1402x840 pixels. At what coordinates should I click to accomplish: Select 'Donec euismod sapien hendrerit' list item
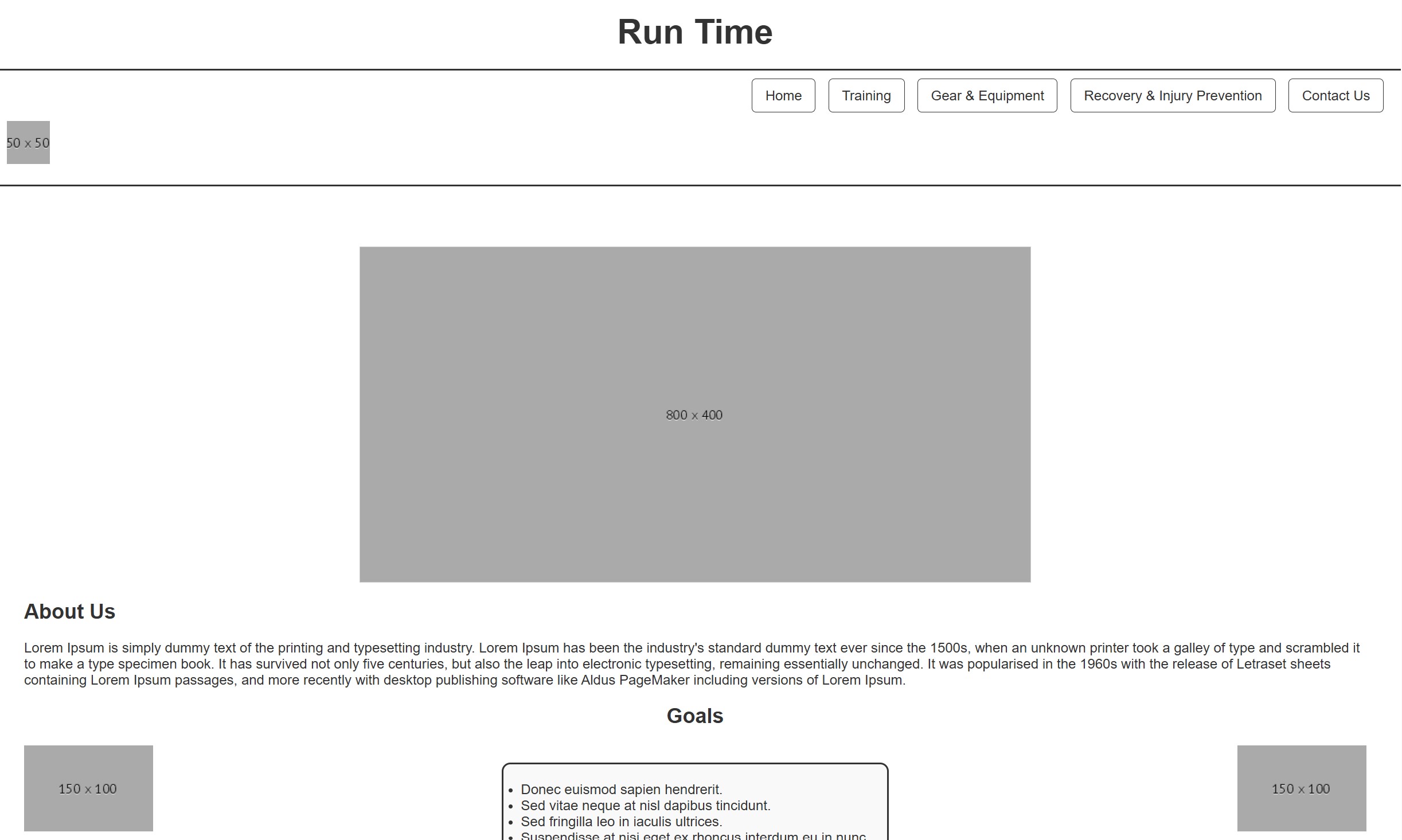[621, 790]
